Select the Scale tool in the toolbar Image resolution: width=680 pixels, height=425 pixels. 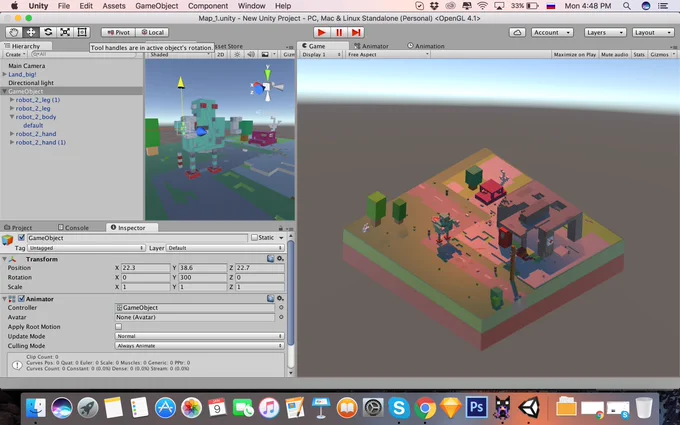coord(65,32)
